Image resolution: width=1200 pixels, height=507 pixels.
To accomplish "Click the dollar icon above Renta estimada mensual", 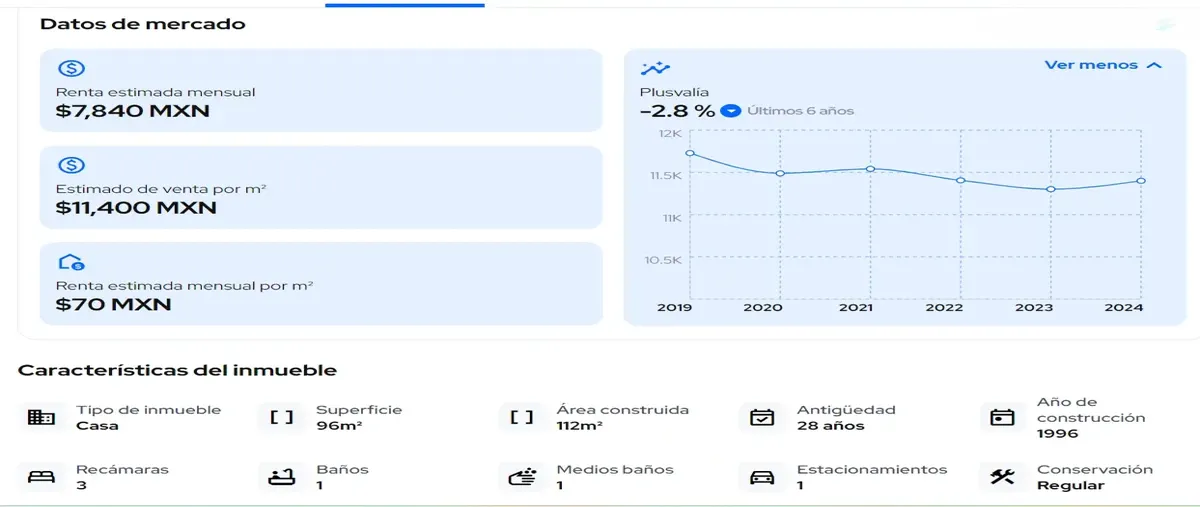I will (x=70, y=69).
